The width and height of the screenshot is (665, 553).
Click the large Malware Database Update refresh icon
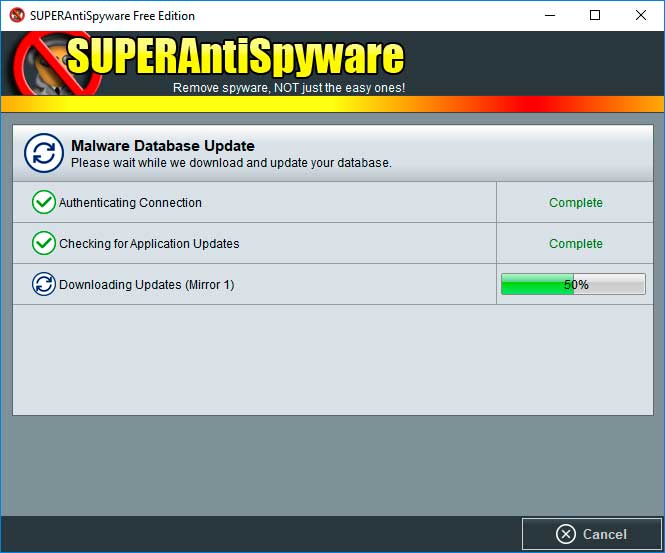pyautogui.click(x=44, y=153)
